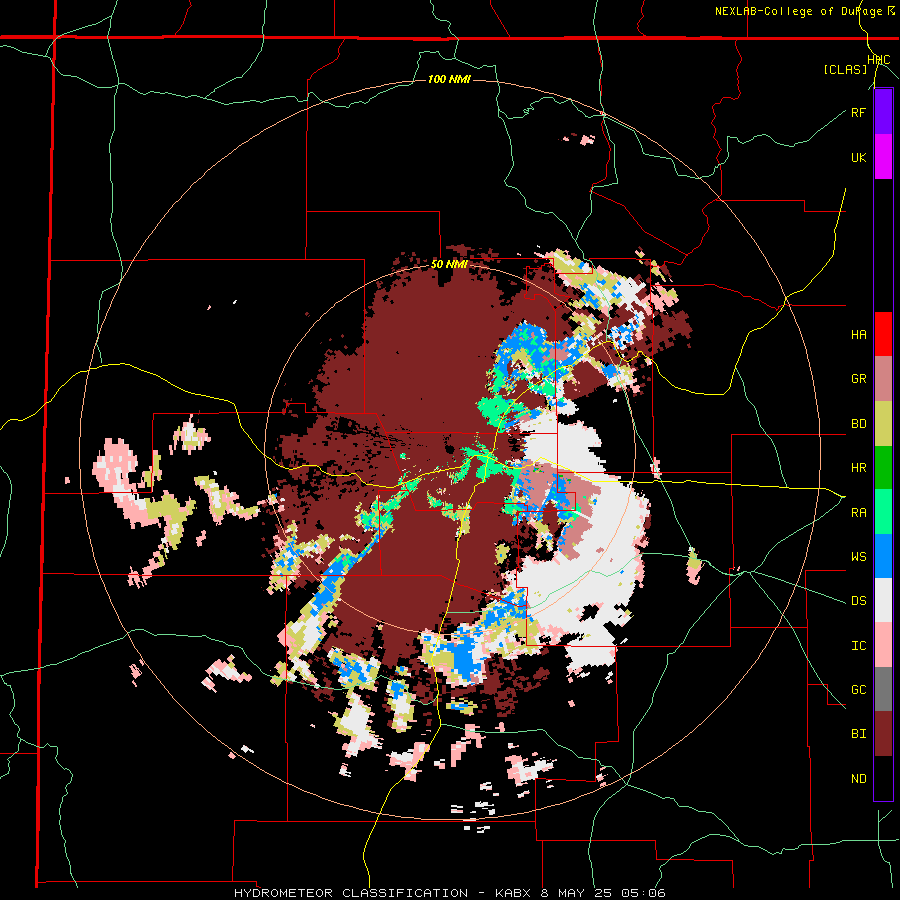This screenshot has width=900, height=900.
Task: Click the DS legend label
Action: tap(858, 601)
